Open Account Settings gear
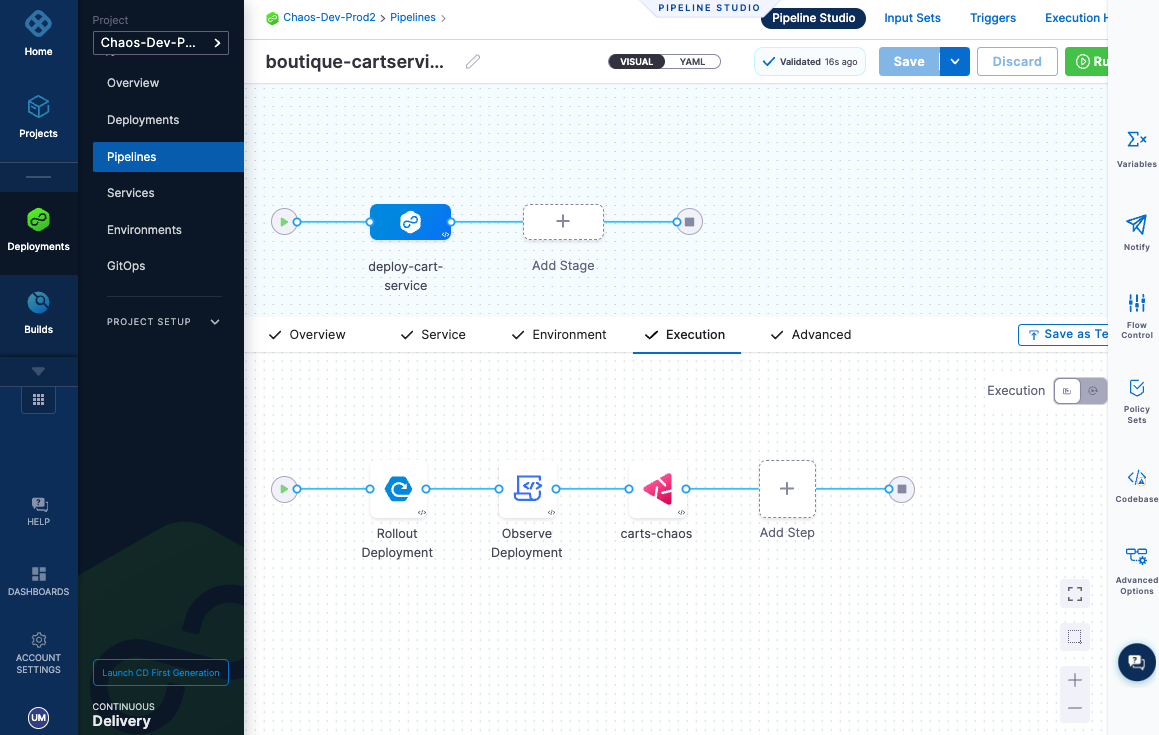The height and width of the screenshot is (735, 1159). (x=38, y=653)
